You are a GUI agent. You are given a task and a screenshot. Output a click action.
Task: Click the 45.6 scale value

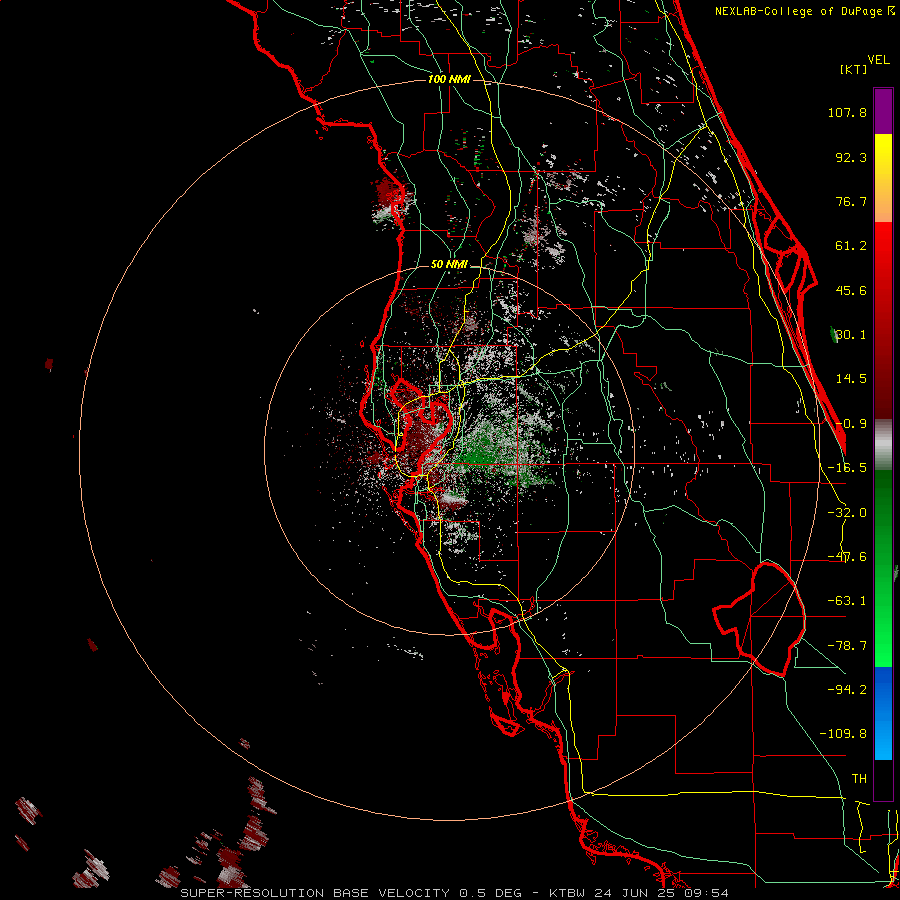pos(851,290)
